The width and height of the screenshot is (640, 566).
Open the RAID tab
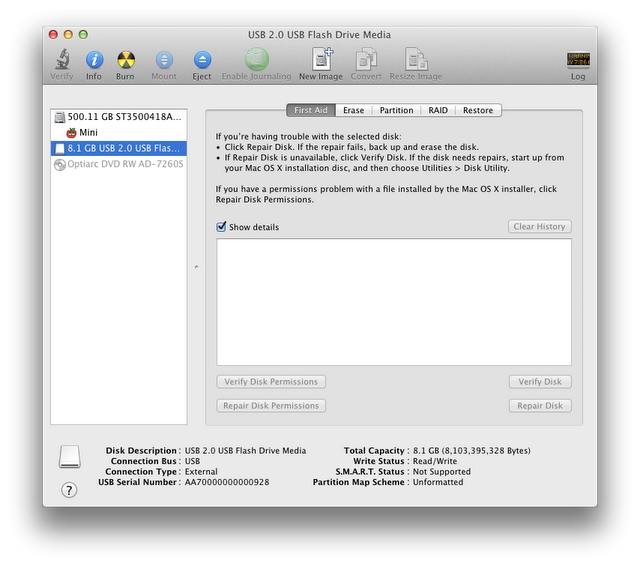(x=438, y=110)
